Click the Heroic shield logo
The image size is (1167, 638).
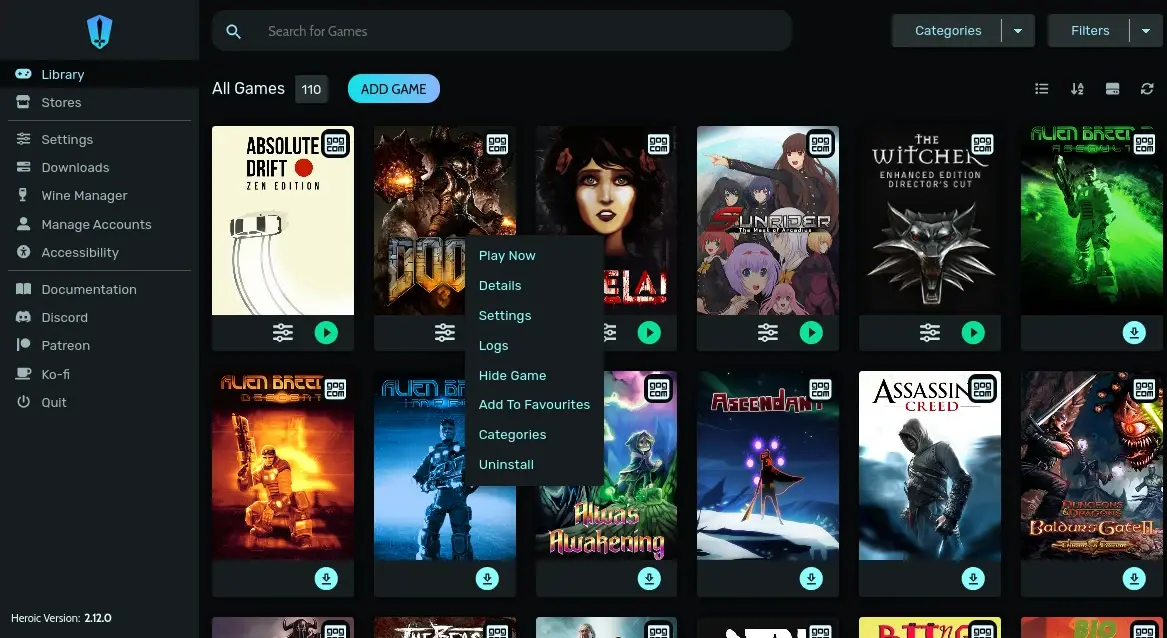click(x=99, y=30)
